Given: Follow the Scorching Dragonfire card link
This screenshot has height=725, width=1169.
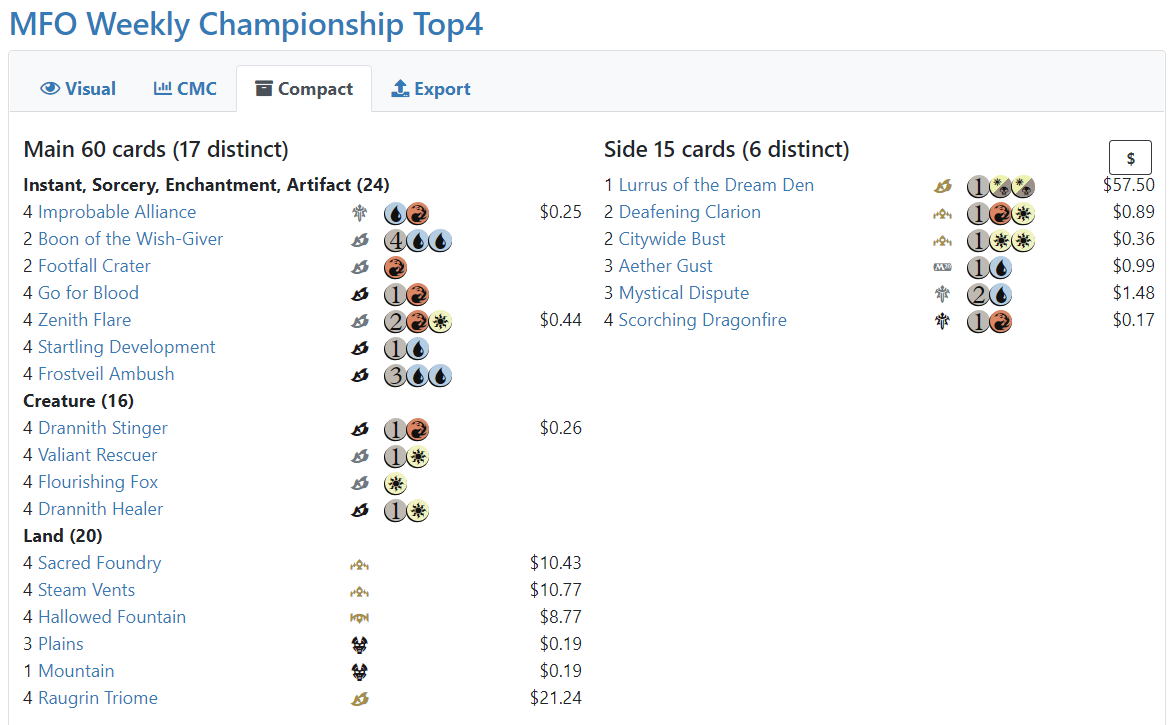Looking at the screenshot, I should 702,320.
